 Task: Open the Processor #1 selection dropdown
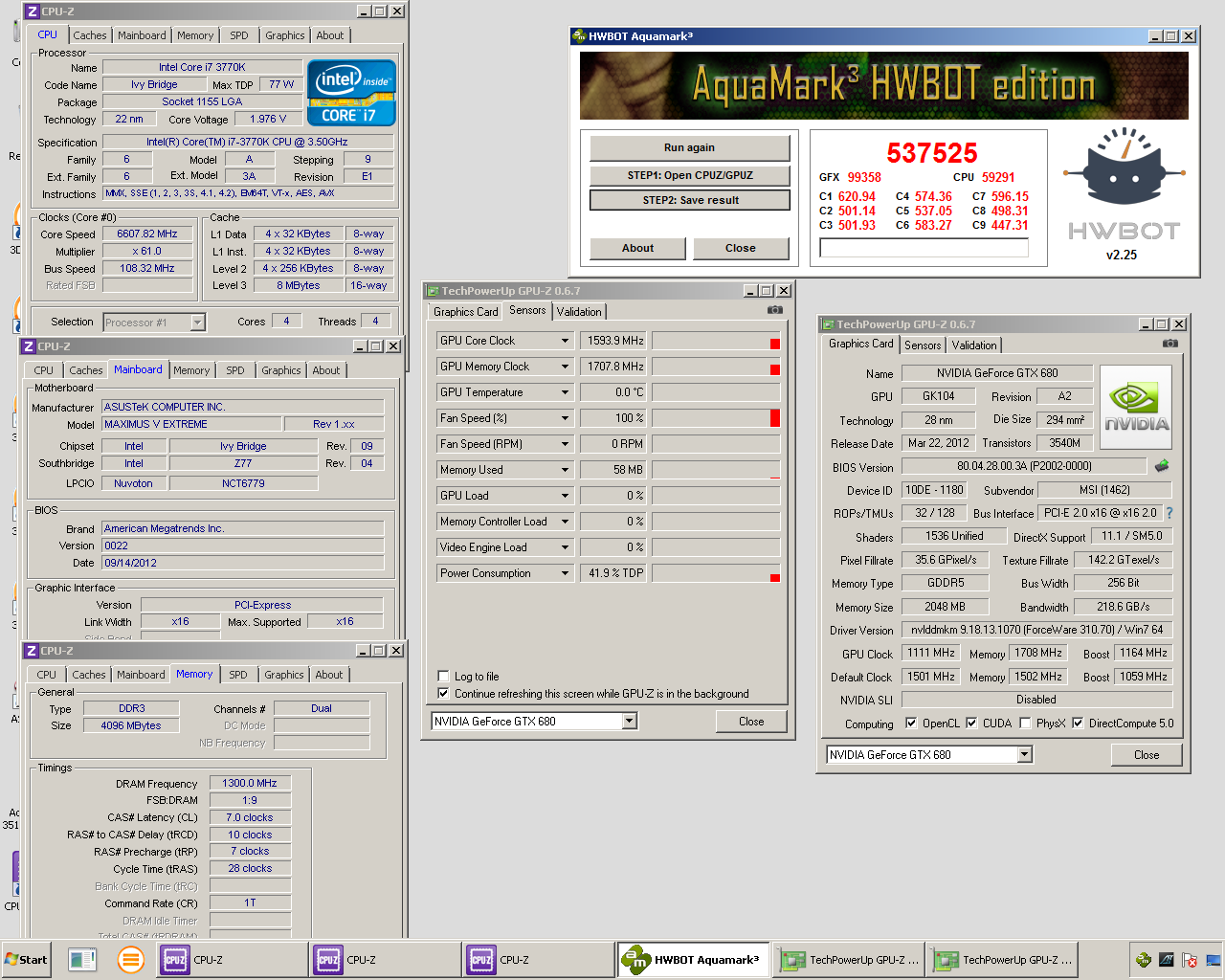coord(197,323)
